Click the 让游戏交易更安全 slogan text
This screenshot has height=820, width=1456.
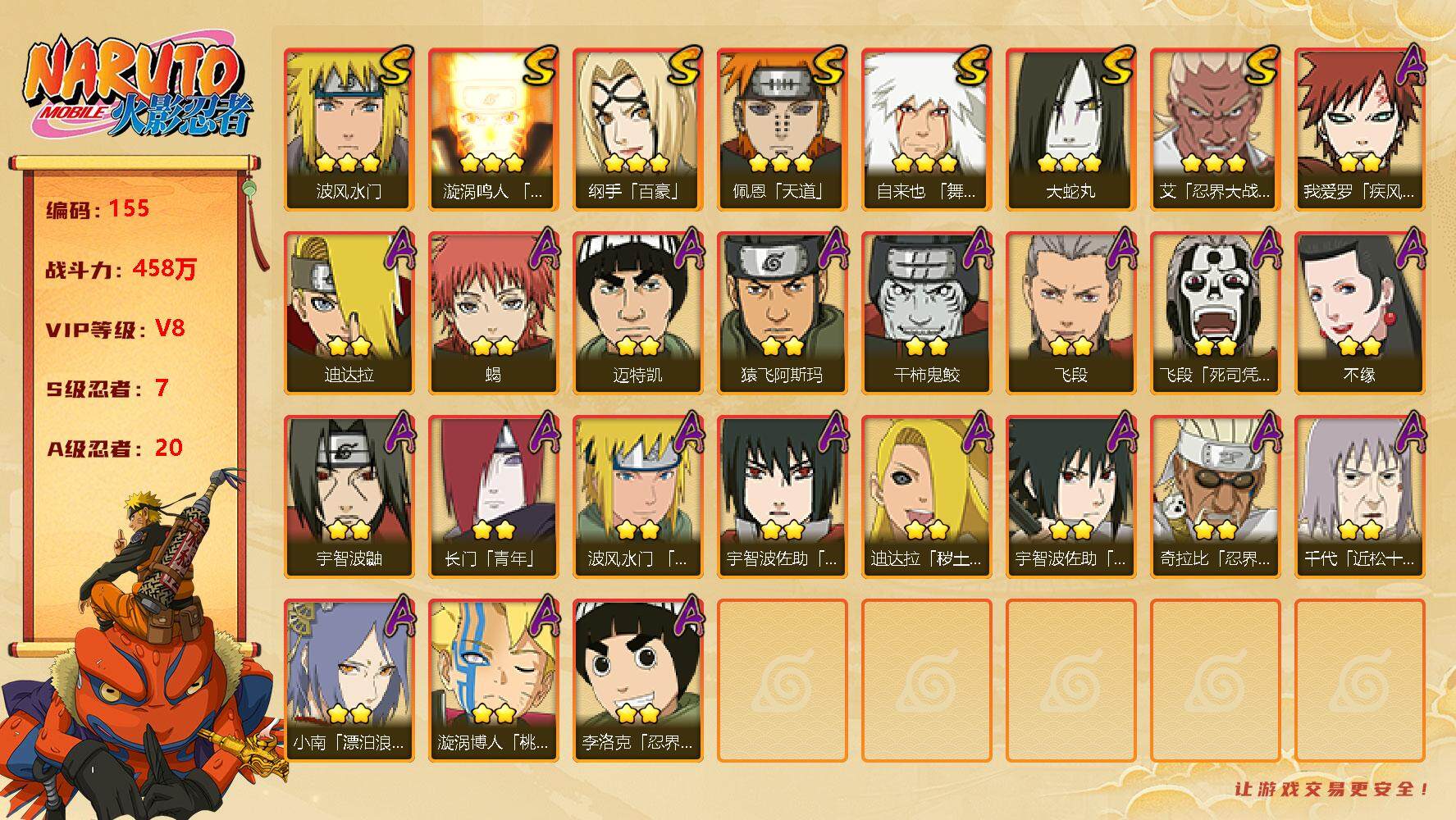1332,790
